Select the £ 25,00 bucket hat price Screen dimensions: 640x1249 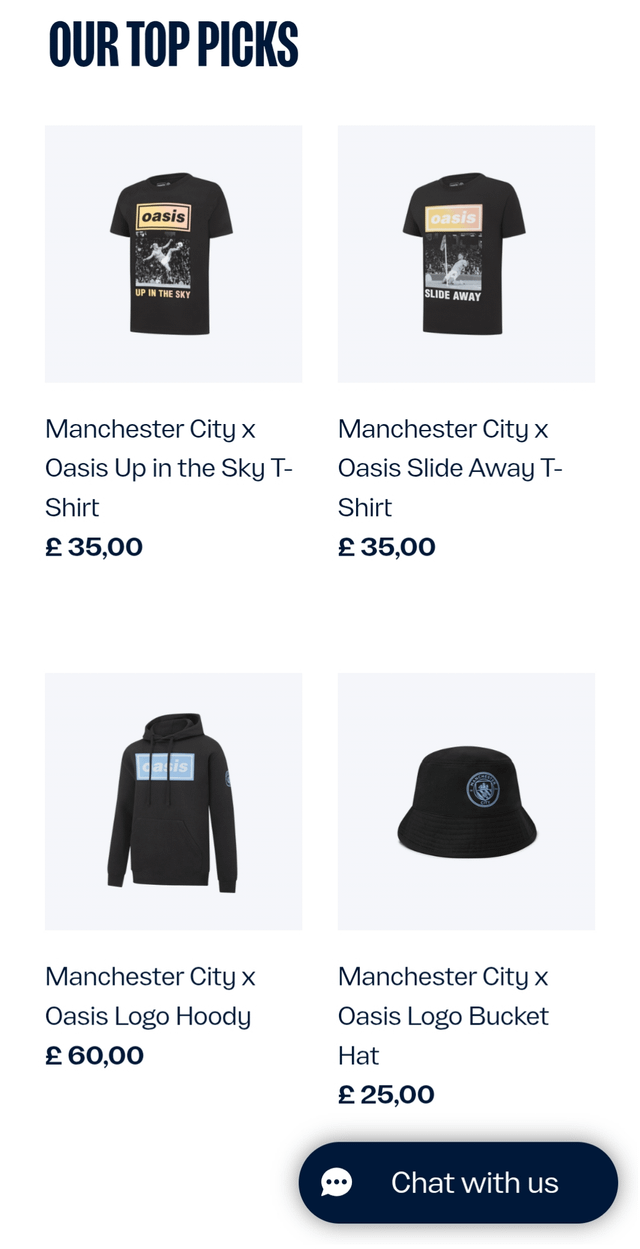[x=386, y=1094]
